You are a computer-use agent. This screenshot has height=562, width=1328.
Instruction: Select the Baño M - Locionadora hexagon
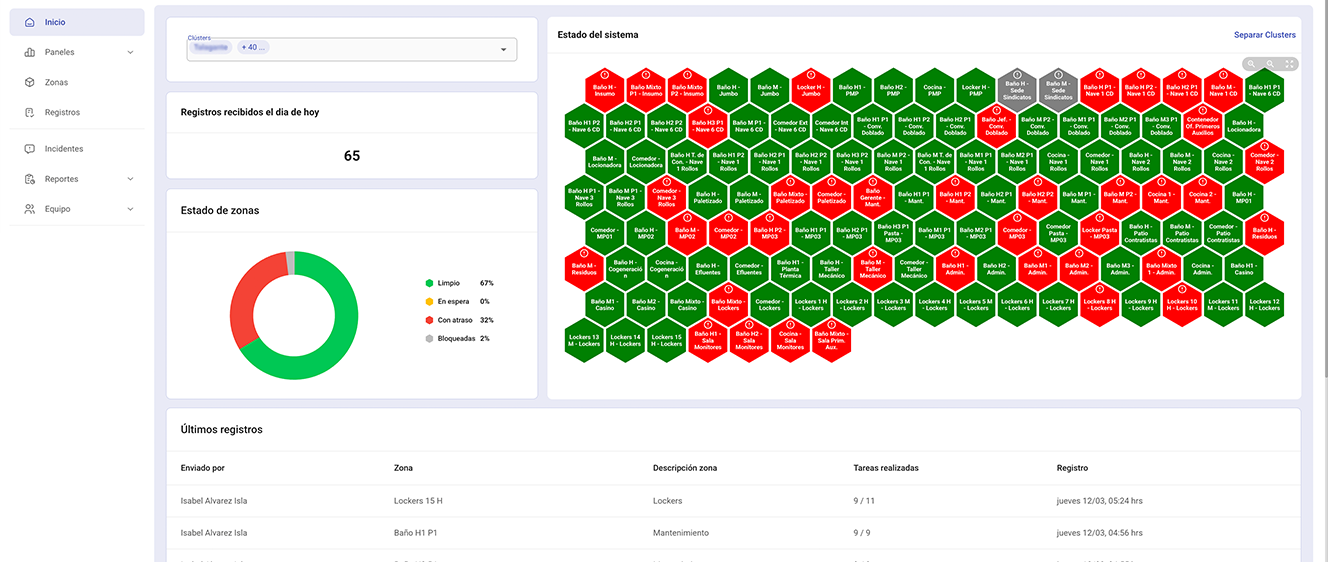click(605, 161)
